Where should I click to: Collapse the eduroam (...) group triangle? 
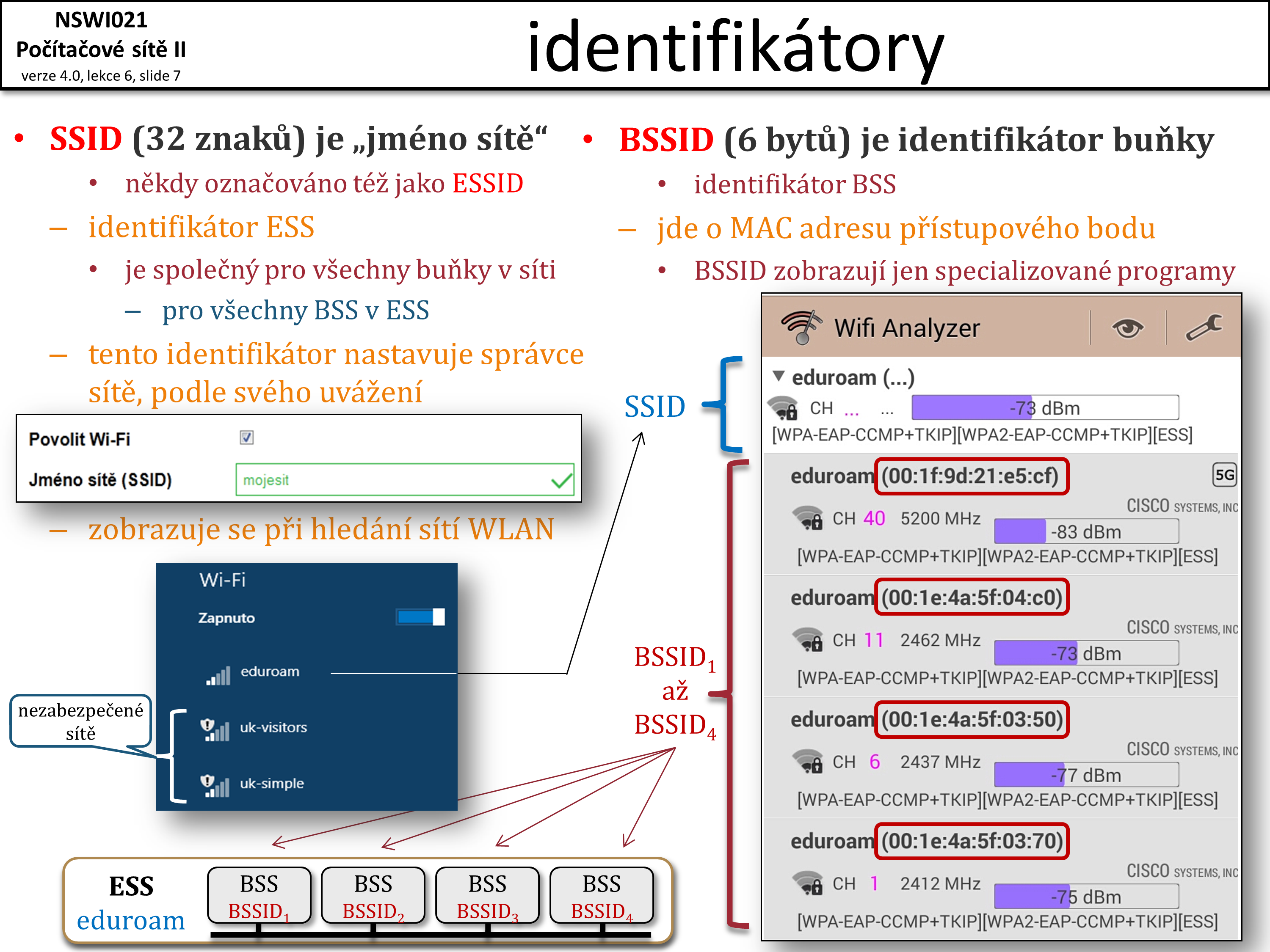click(x=779, y=377)
